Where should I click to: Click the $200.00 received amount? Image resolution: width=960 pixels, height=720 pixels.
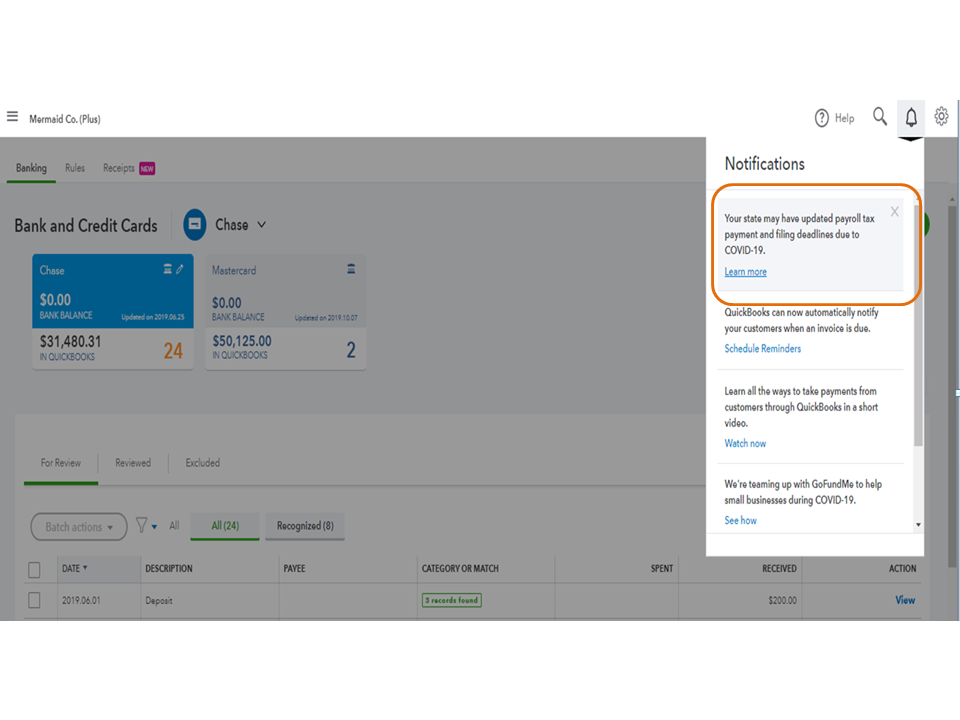(782, 601)
